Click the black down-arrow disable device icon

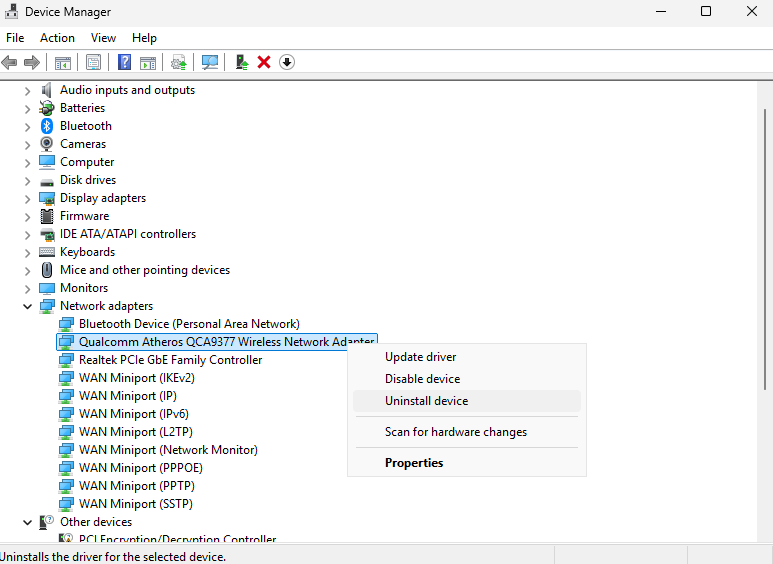(287, 62)
